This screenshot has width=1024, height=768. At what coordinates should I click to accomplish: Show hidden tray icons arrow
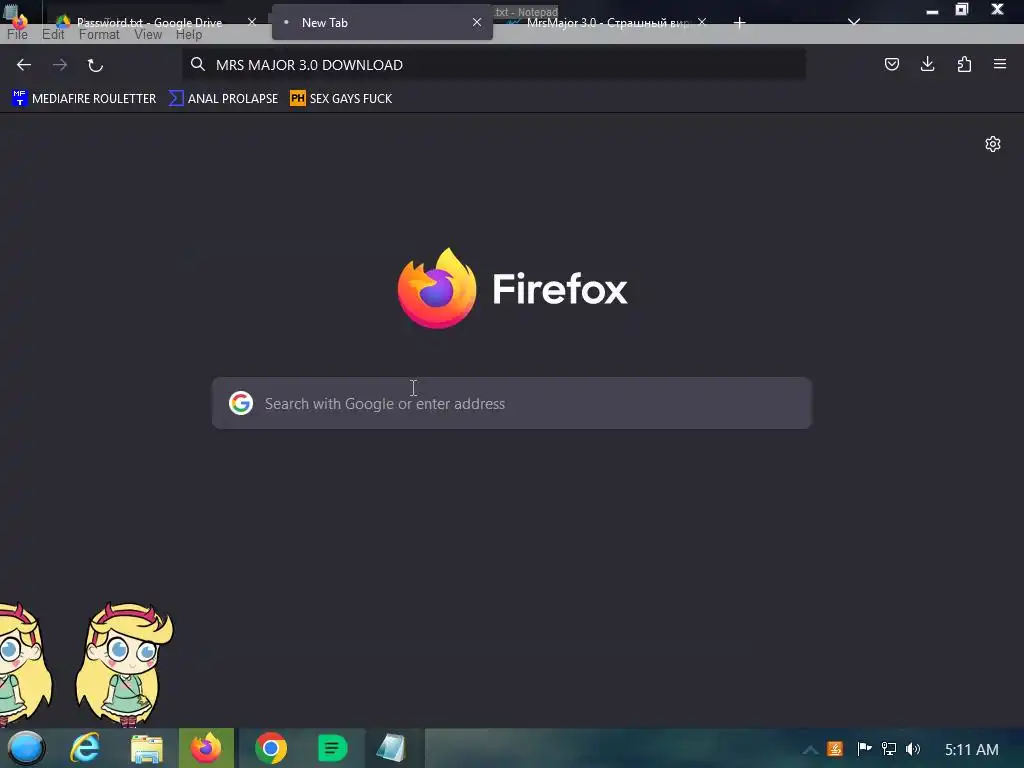[810, 750]
